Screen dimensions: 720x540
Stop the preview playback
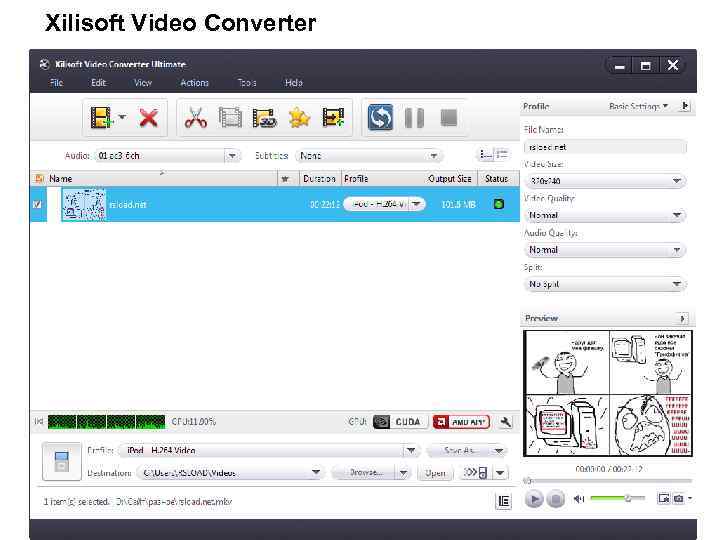(556, 499)
